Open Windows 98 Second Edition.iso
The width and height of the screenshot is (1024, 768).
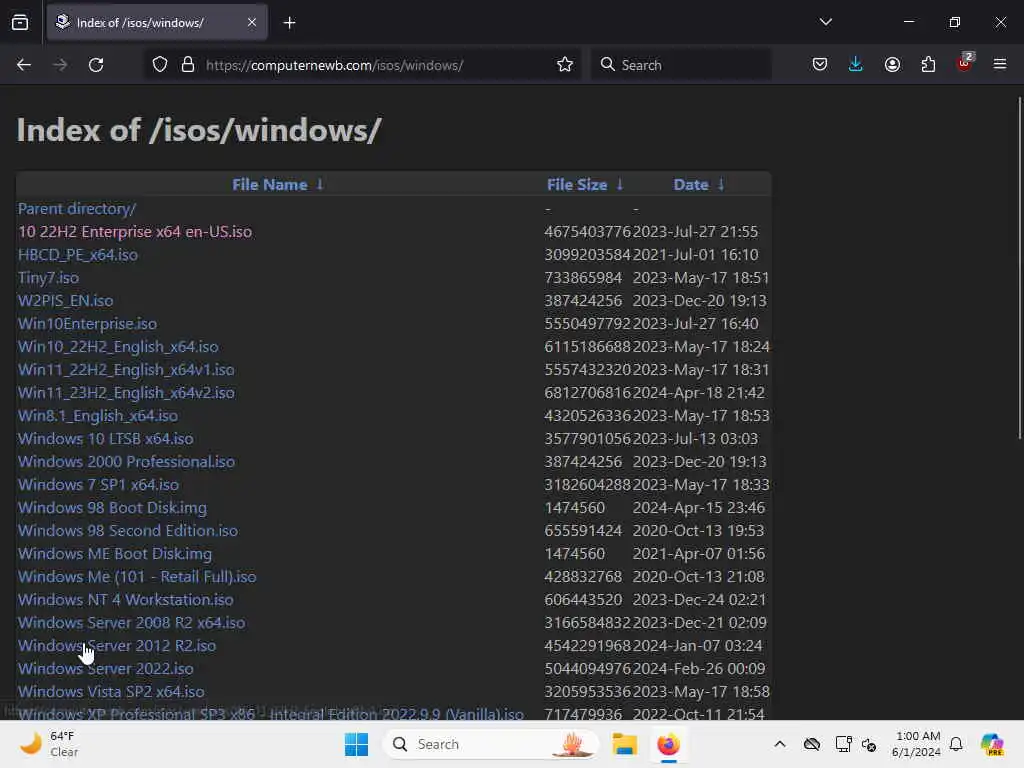click(x=128, y=531)
